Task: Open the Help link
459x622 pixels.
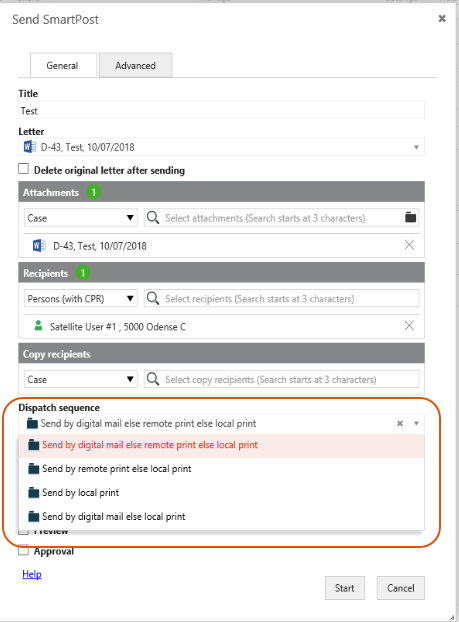Action: pos(32,574)
